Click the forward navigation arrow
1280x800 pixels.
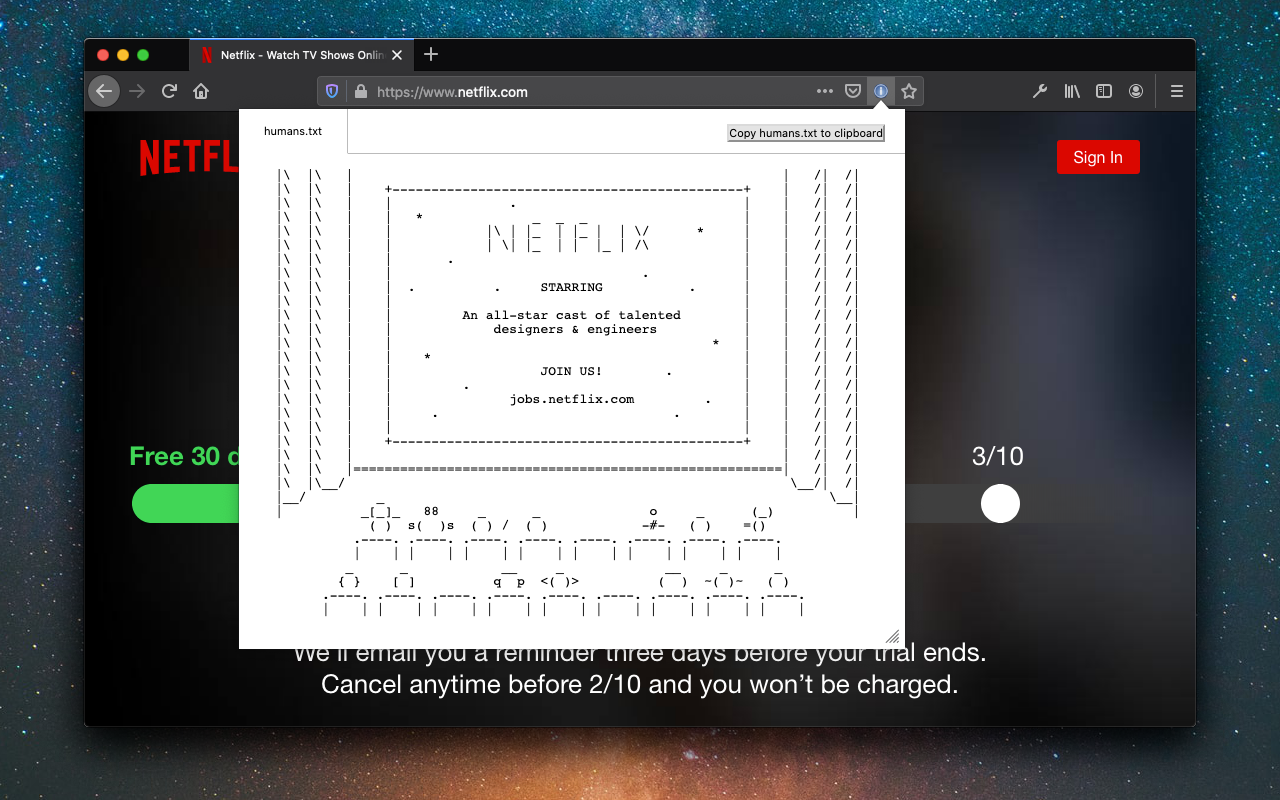point(138,91)
